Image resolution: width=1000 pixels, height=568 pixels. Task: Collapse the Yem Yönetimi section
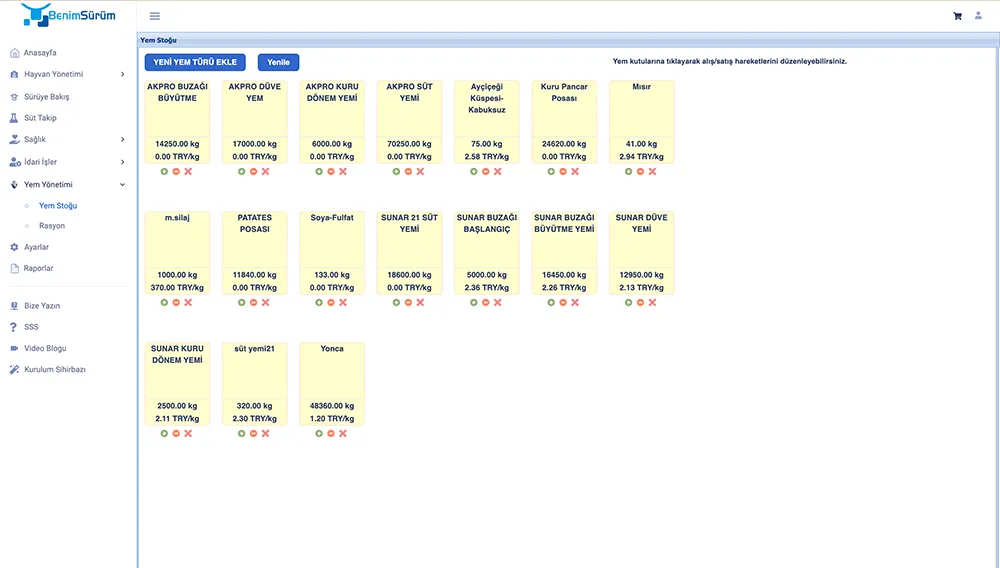[x=67, y=184]
